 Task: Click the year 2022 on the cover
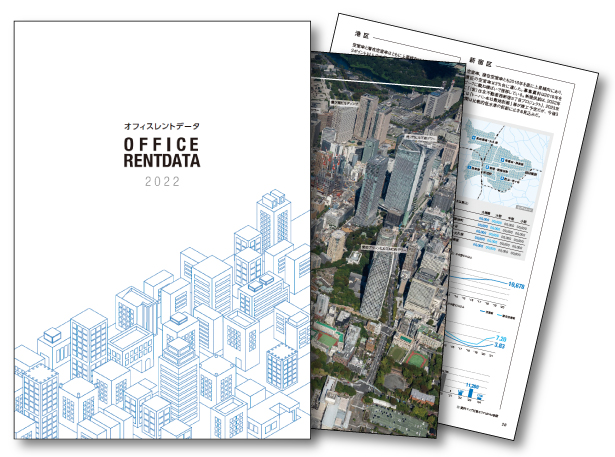click(x=162, y=182)
